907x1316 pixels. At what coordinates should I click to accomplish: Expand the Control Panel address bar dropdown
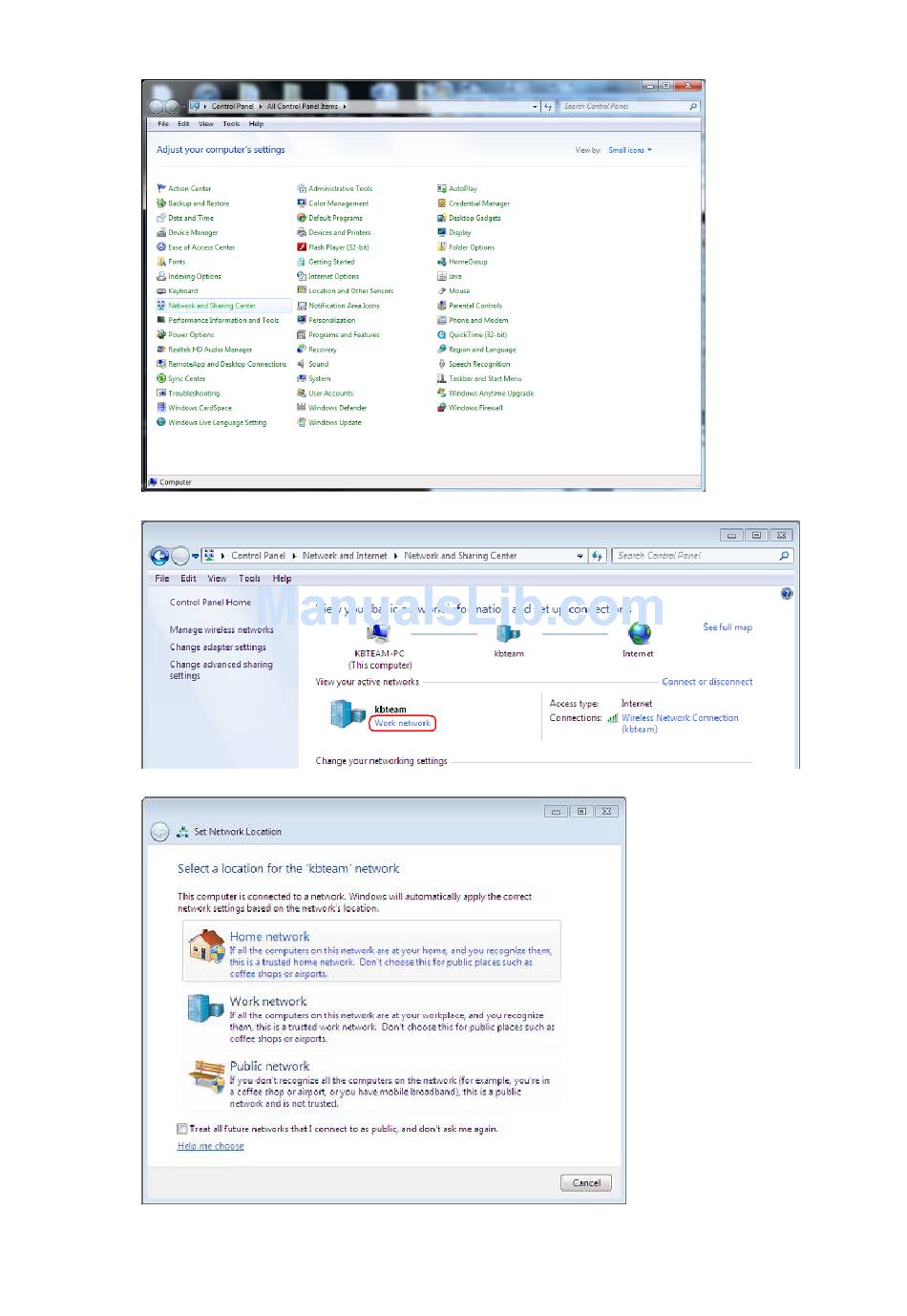(x=535, y=107)
